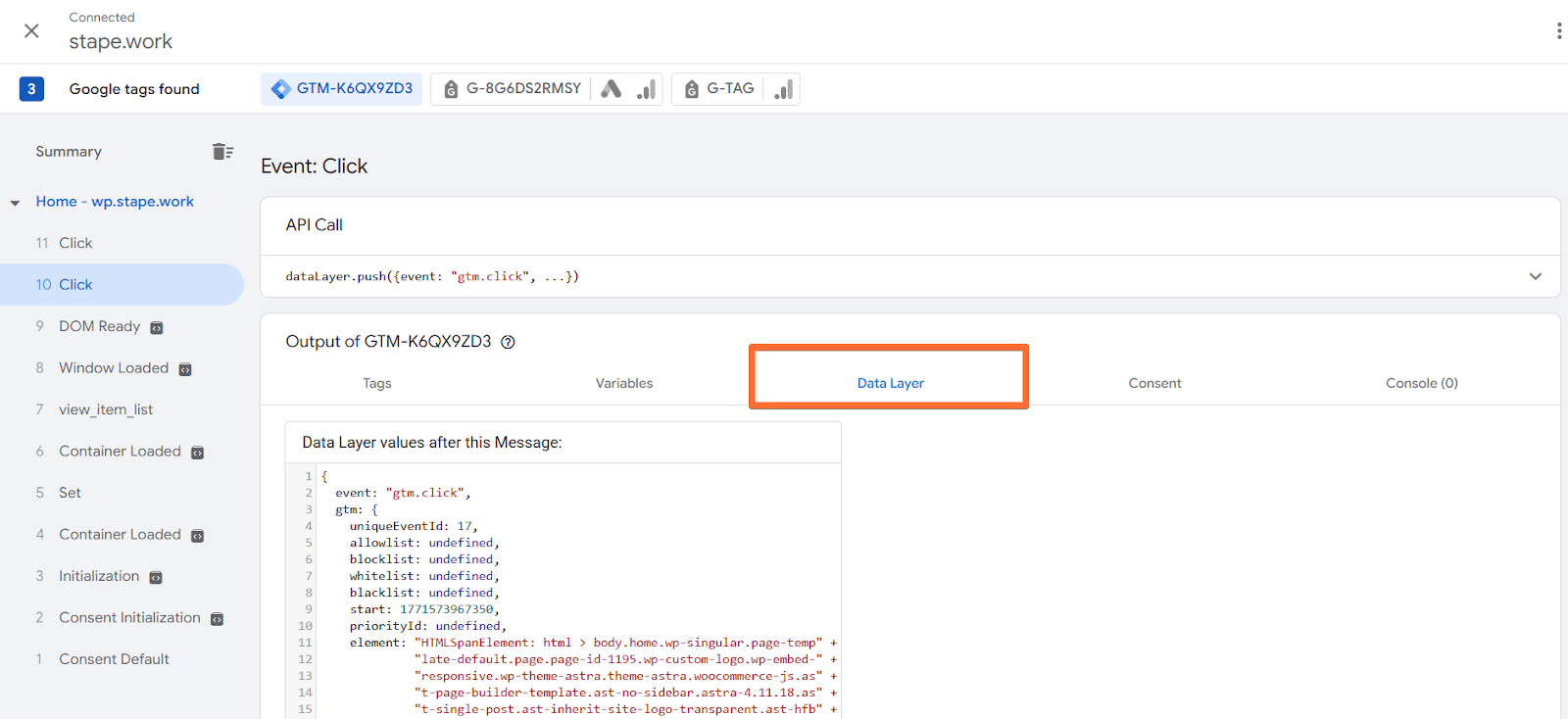Open the Home - wp.stape.work page entry
Viewport: 1568px width, 719px height.
tap(115, 201)
